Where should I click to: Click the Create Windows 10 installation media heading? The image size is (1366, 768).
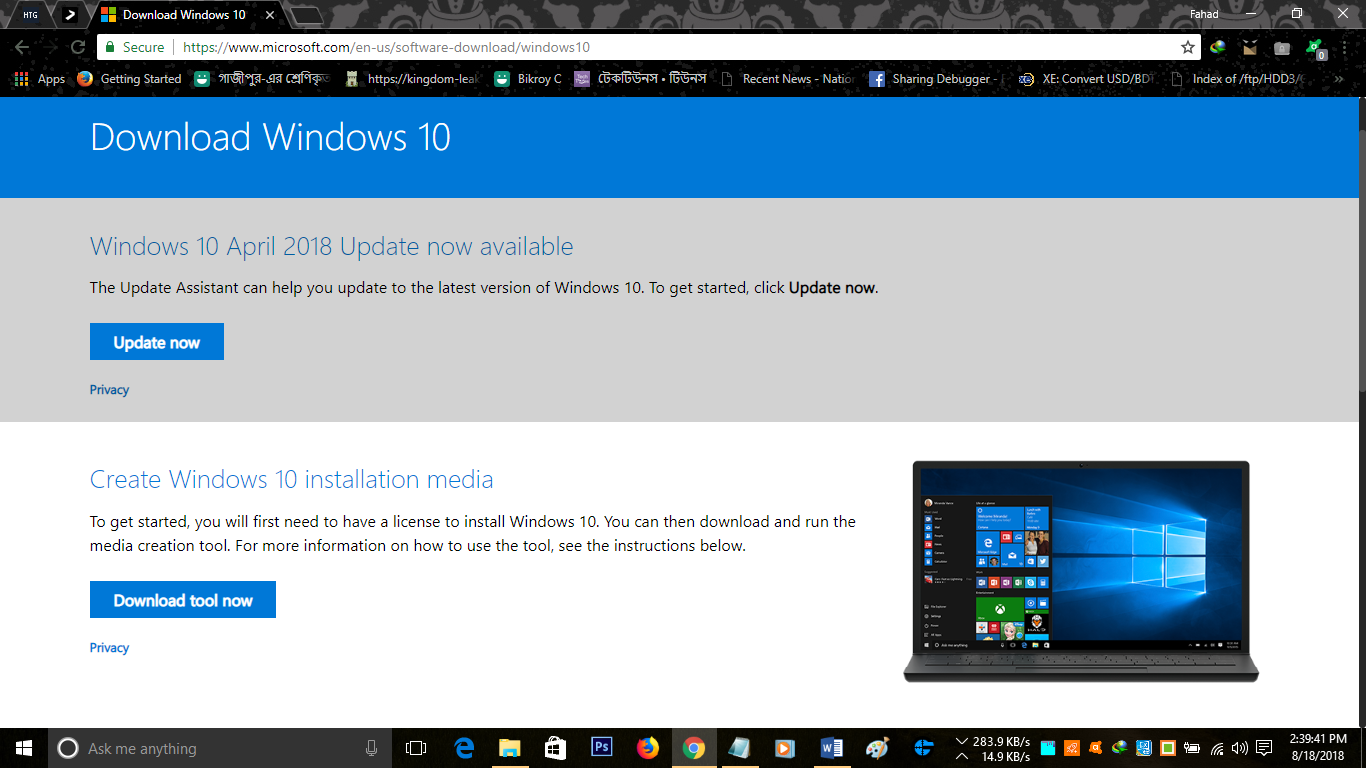pos(292,479)
